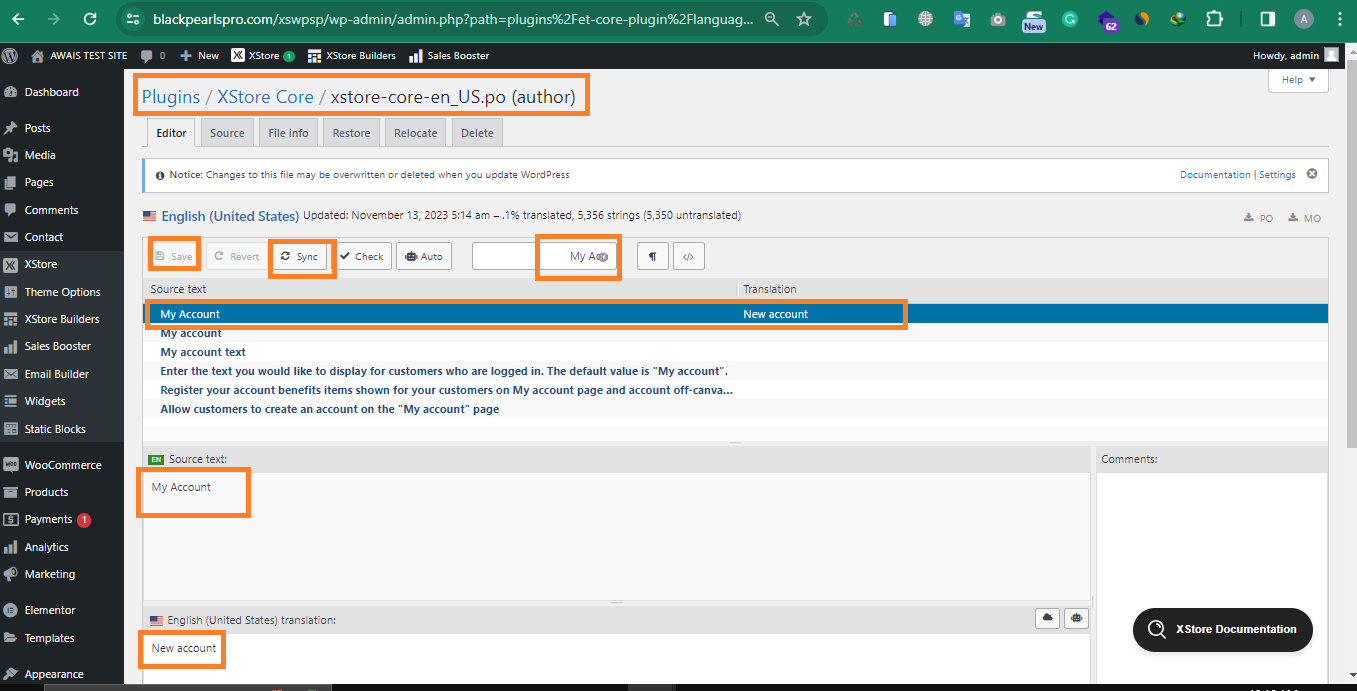This screenshot has height=691, width=1357.
Task: Bookmark this page with star icon
Action: pyautogui.click(x=804, y=19)
